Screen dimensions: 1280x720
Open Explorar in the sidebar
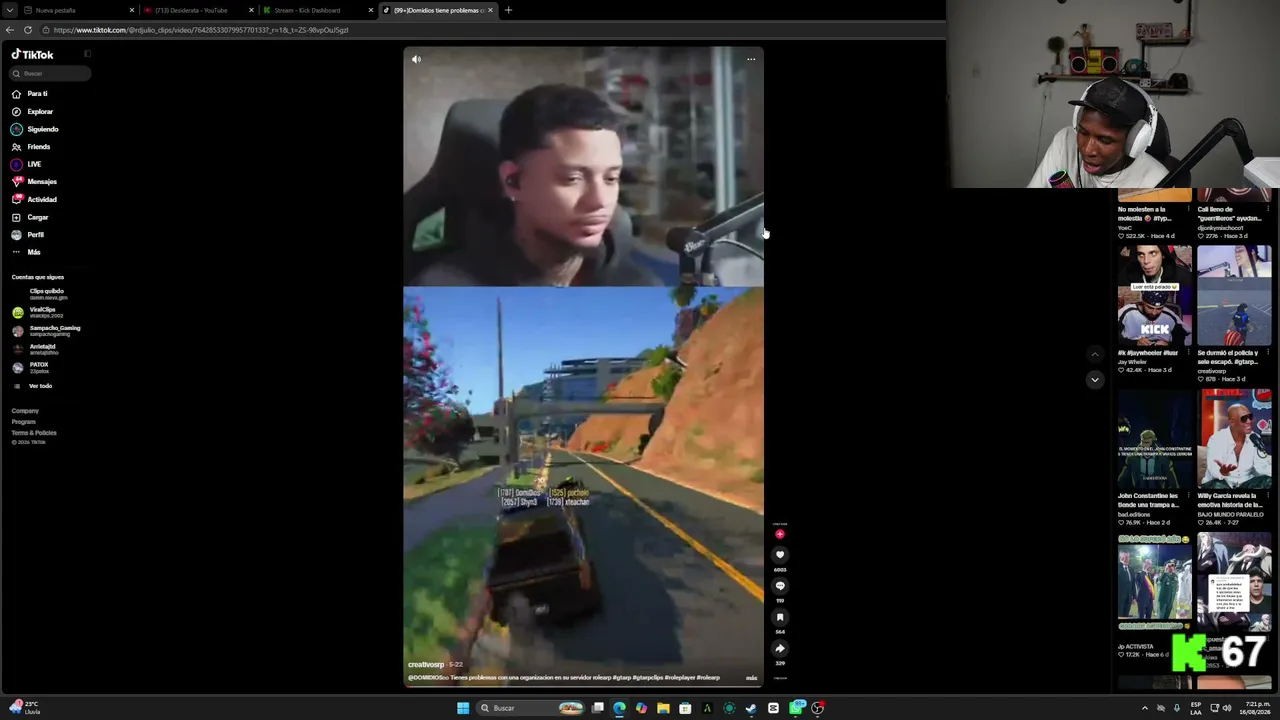(32, 112)
